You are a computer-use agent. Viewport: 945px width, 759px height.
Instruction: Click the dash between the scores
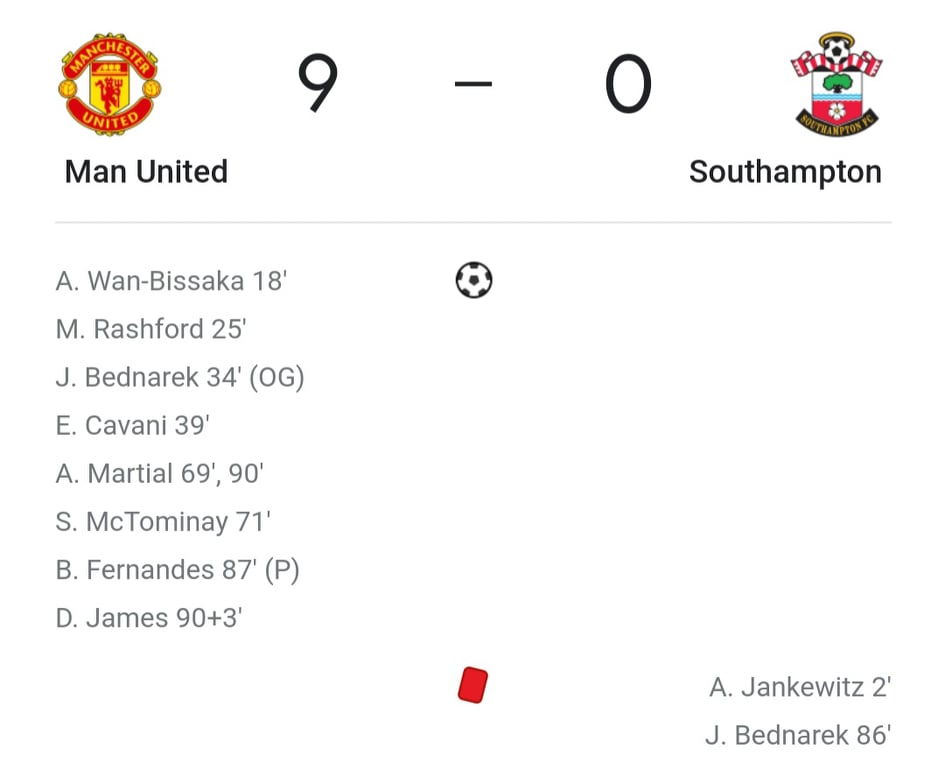tap(473, 84)
